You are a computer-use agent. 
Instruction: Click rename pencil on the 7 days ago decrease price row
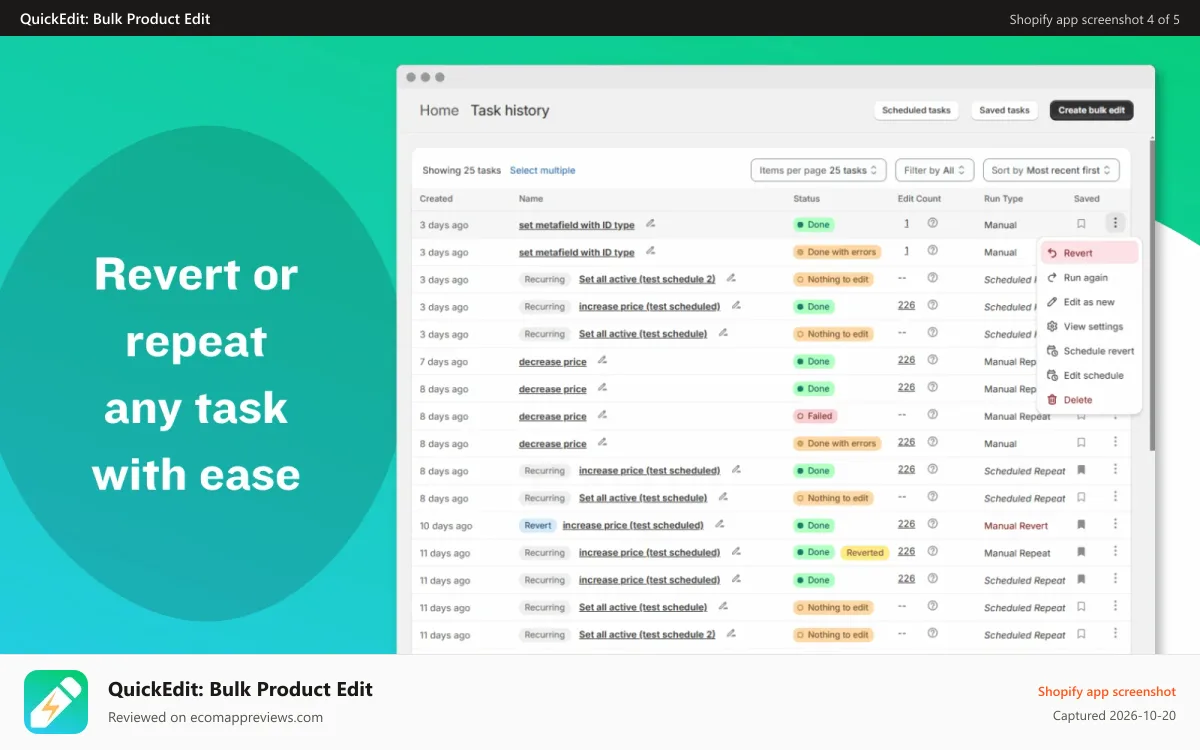pos(602,360)
